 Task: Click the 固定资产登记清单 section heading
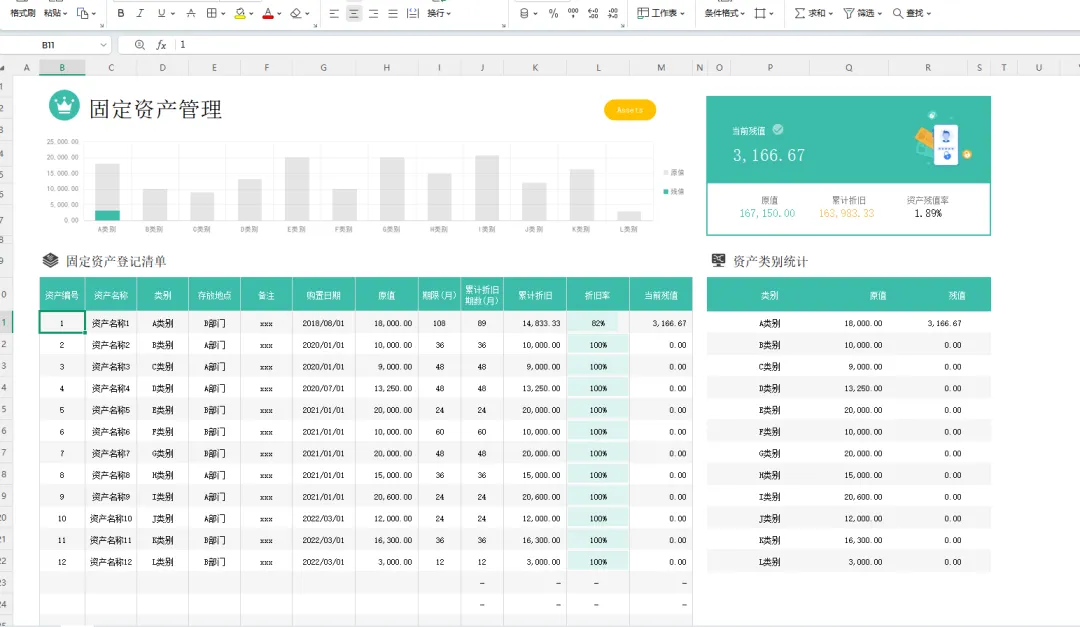point(116,261)
